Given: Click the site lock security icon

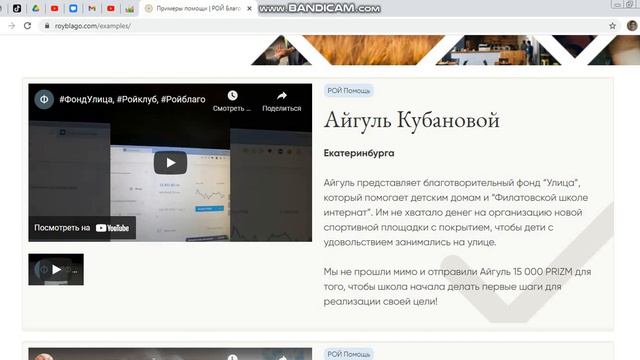Looking at the screenshot, I should 47,26.
